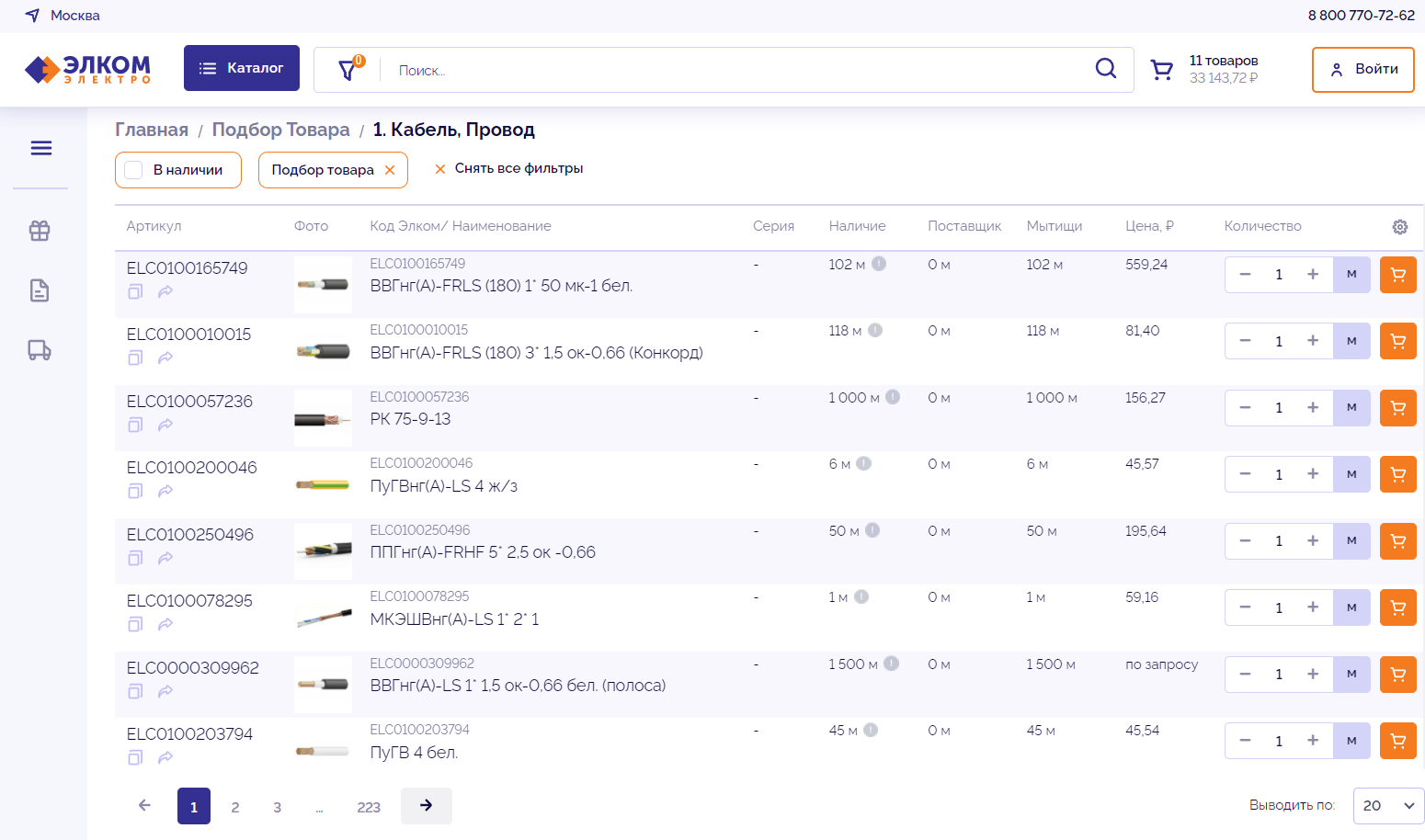Open the gift promotions sidebar icon
The image size is (1425, 840).
40,231
